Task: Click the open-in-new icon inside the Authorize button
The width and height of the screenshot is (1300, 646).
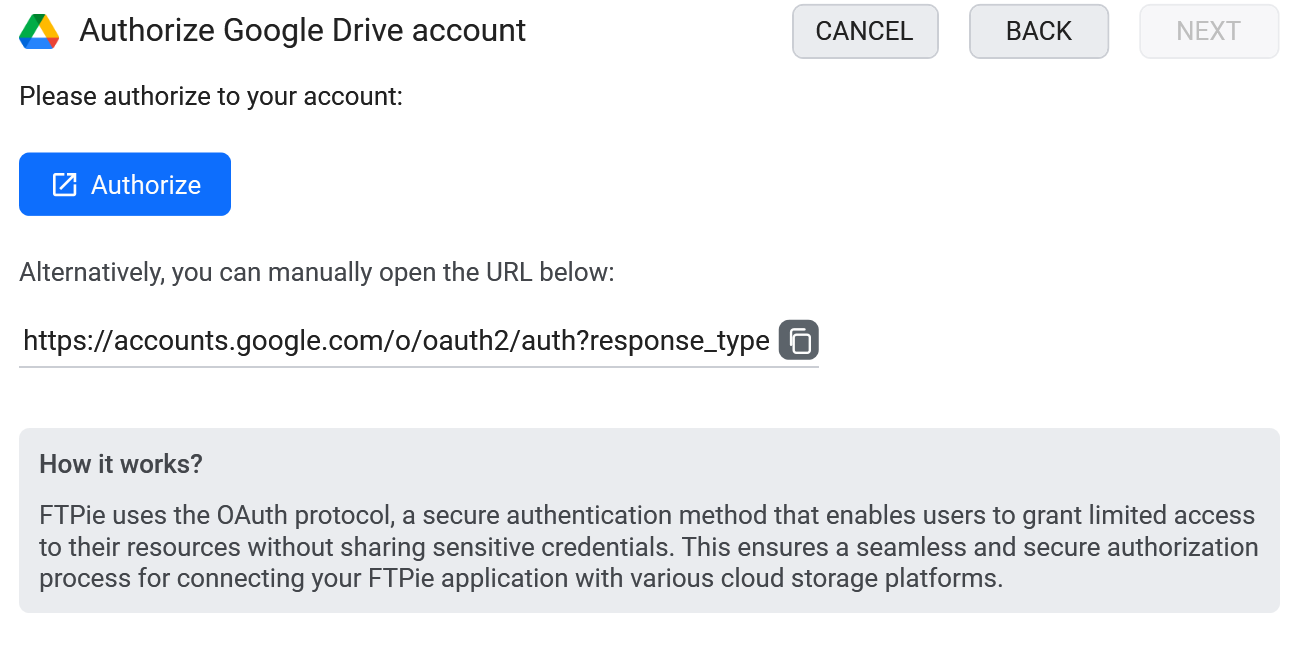Action: coord(64,184)
